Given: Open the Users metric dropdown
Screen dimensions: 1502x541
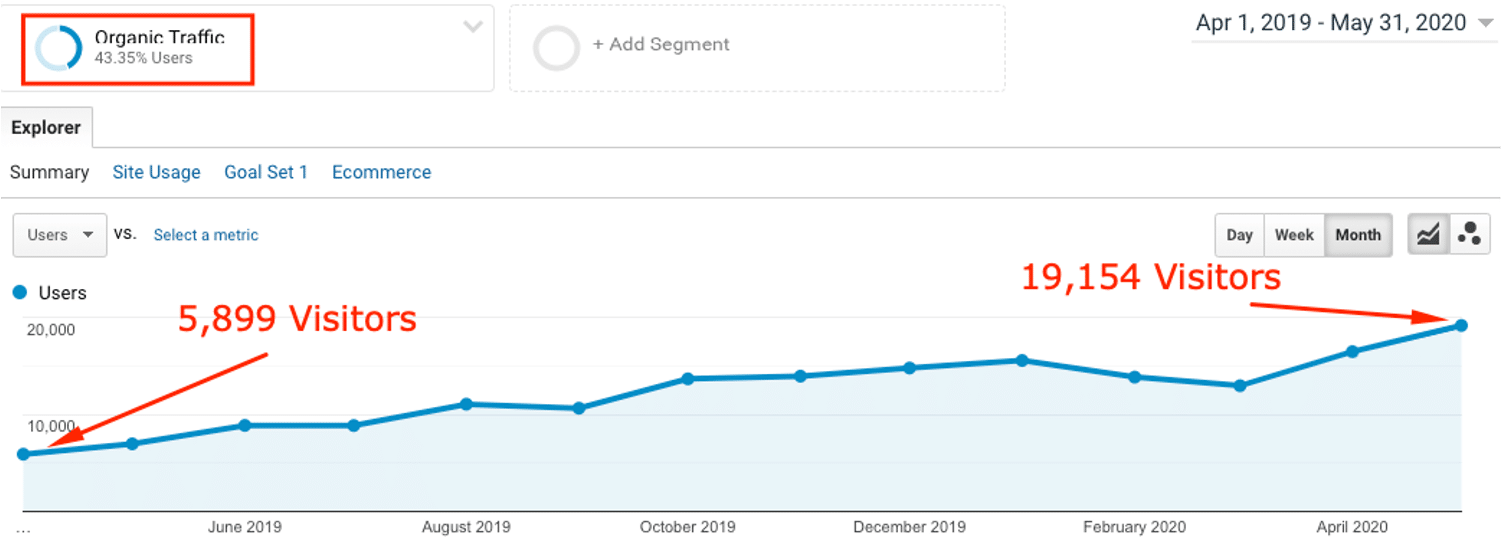Looking at the screenshot, I should (60, 235).
